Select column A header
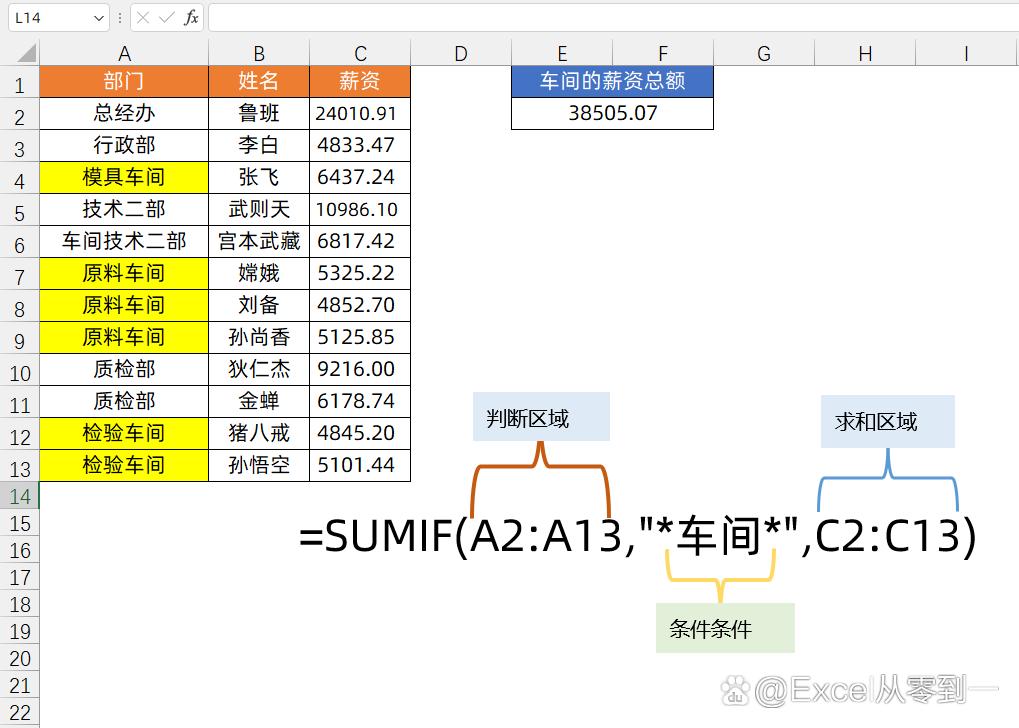 click(x=124, y=53)
